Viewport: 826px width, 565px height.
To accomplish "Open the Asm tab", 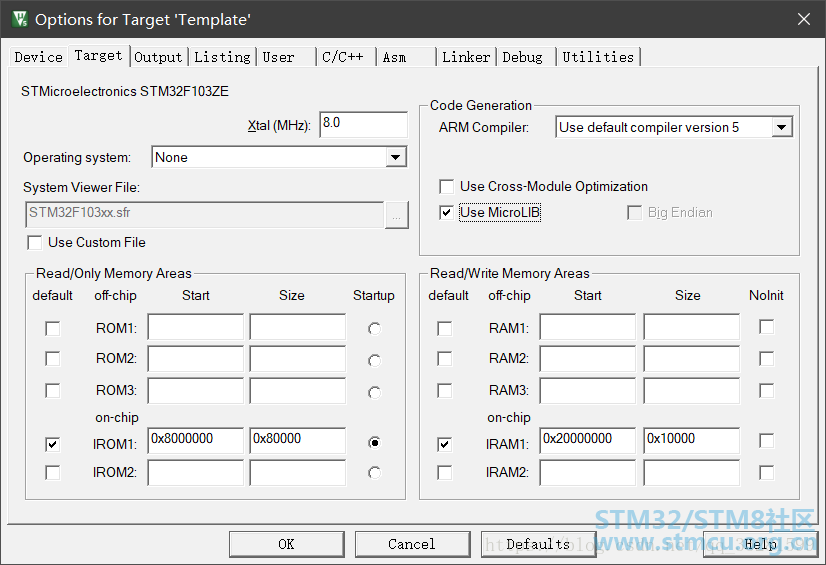I will (406, 57).
